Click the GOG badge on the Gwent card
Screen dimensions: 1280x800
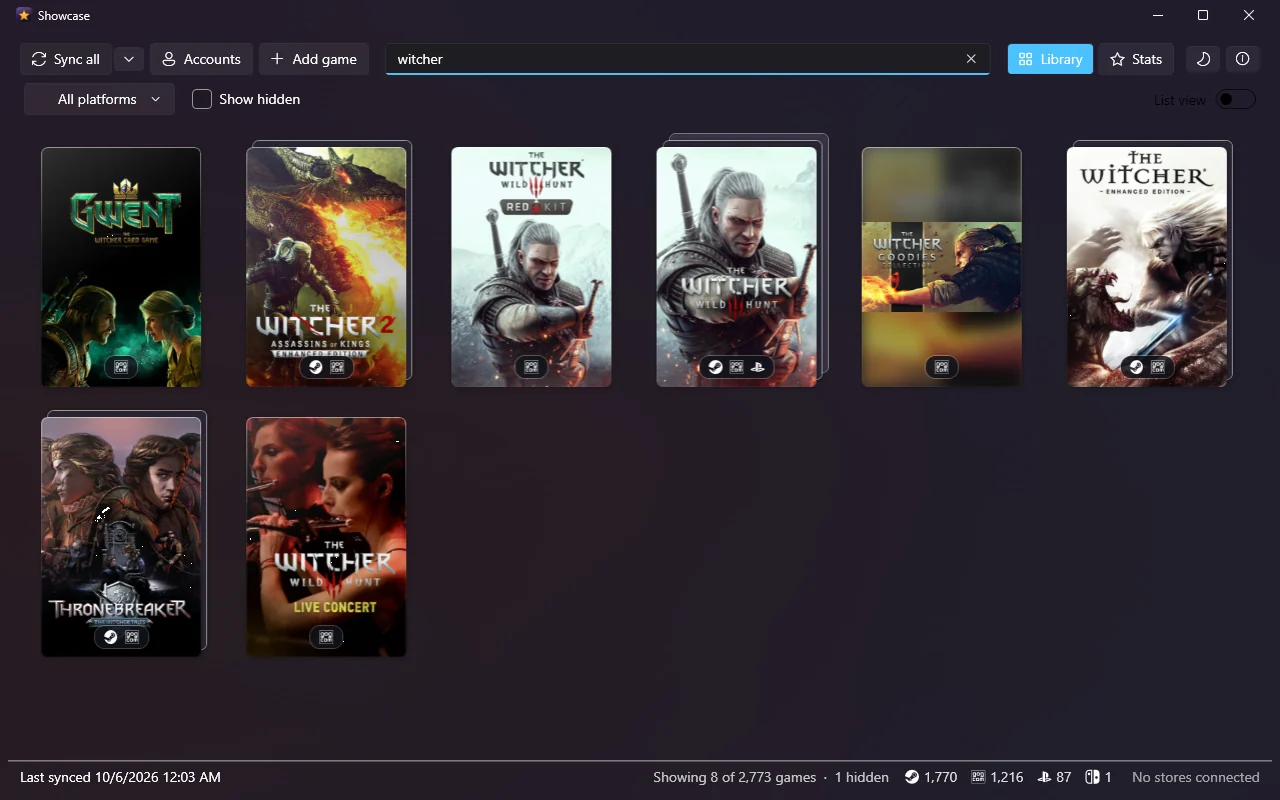(x=121, y=367)
